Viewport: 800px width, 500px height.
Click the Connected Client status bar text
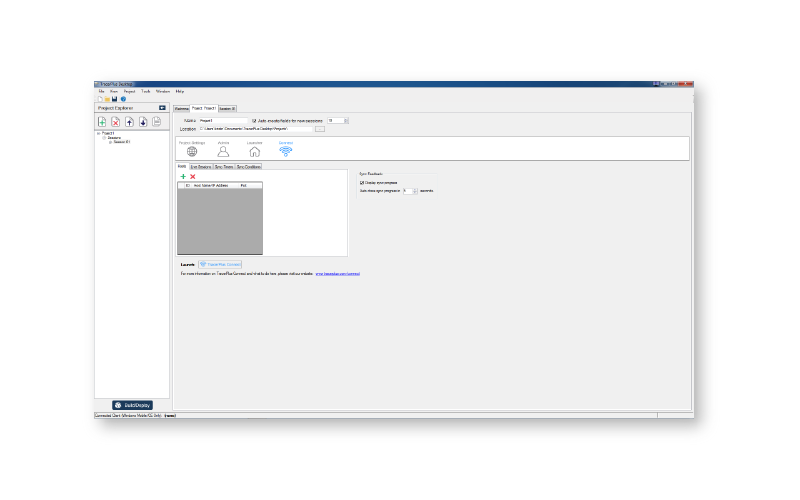(135, 416)
